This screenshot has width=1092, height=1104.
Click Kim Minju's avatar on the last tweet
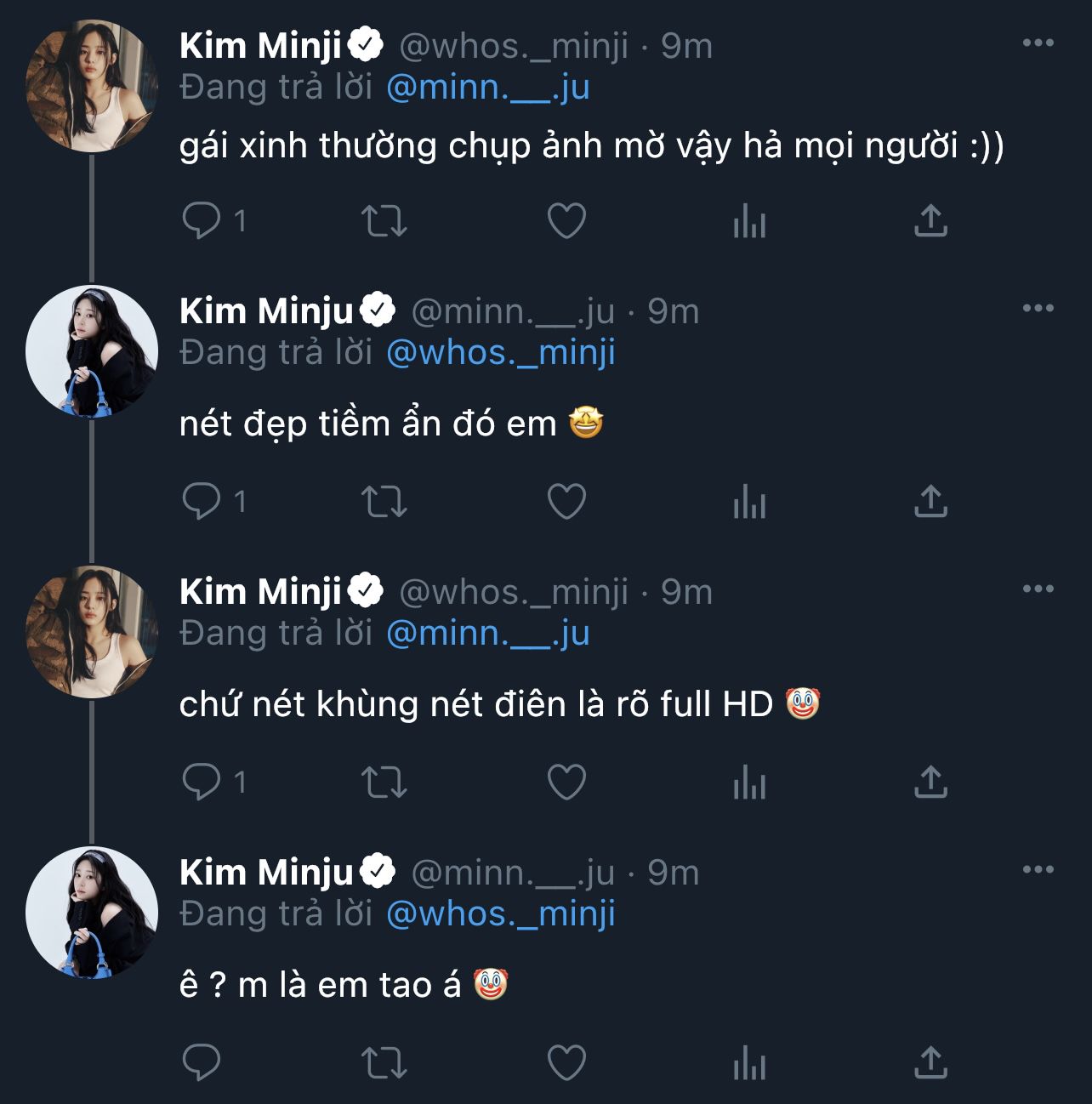pyautogui.click(x=92, y=913)
